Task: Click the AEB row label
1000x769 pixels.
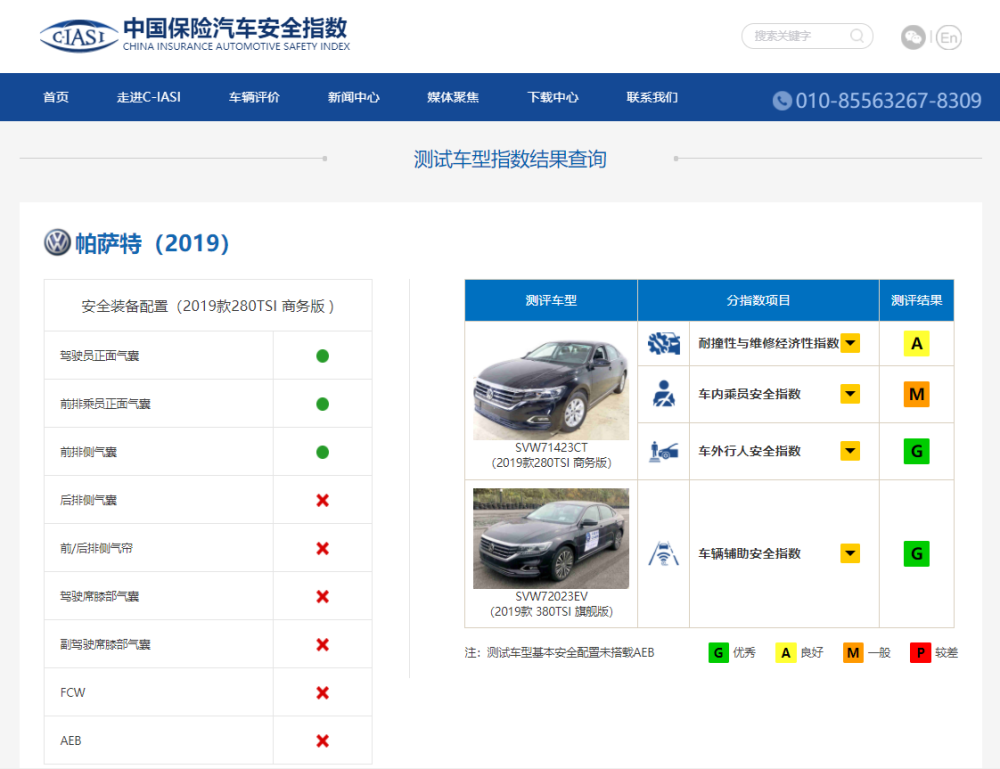Action: click(x=71, y=741)
